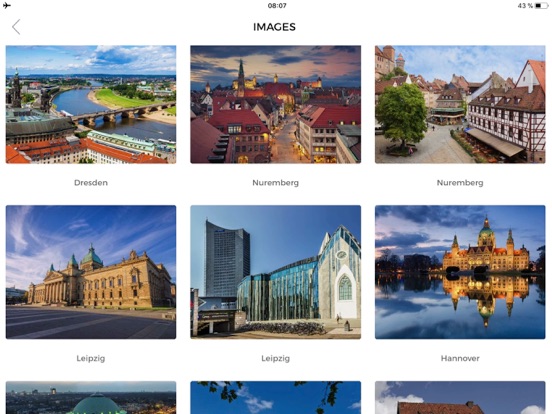Open the green dome aerial image
This screenshot has width=552, height=414.
click(91, 397)
